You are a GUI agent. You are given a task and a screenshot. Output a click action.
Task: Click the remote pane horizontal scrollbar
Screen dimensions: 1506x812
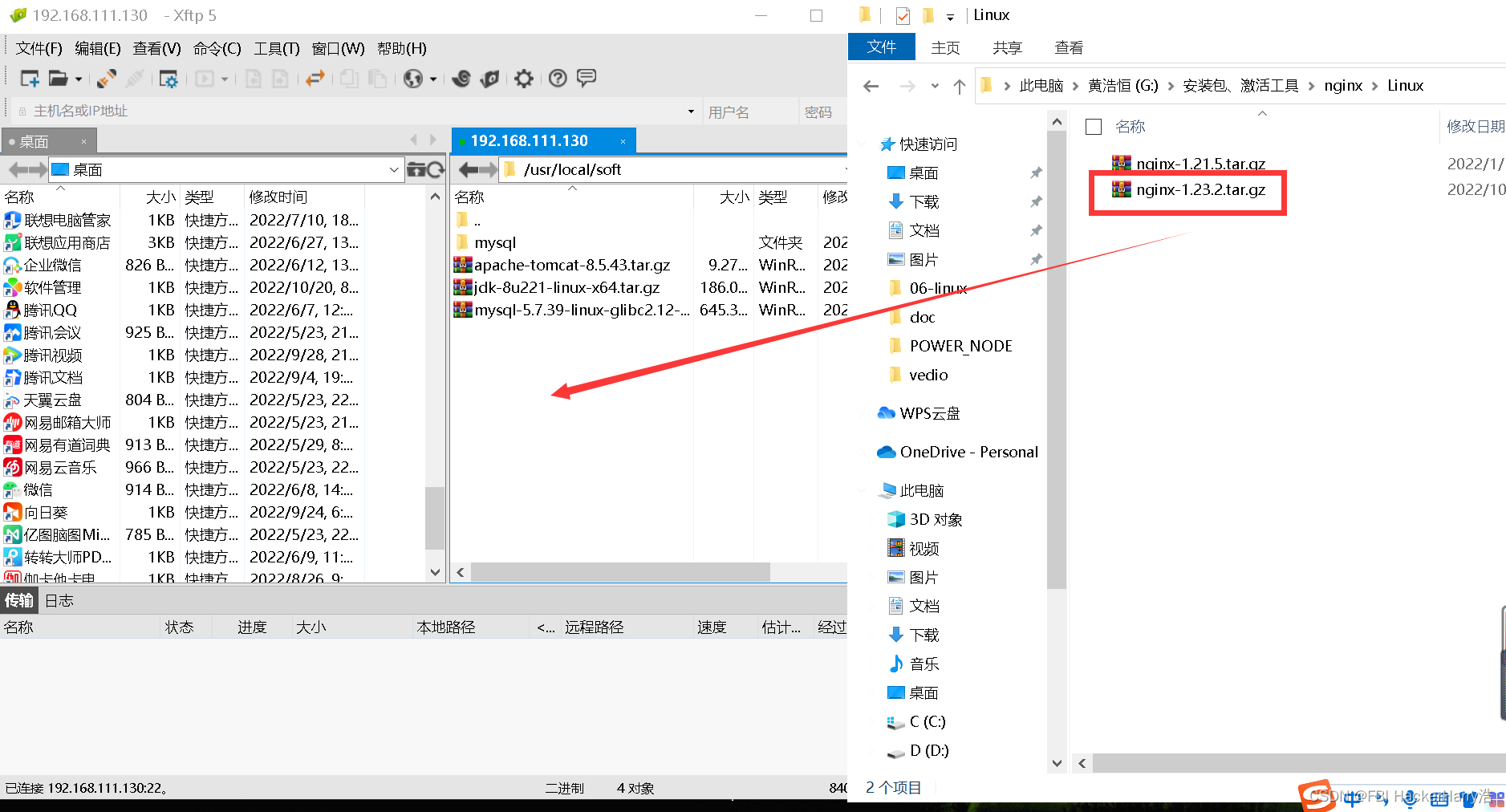pos(620,572)
